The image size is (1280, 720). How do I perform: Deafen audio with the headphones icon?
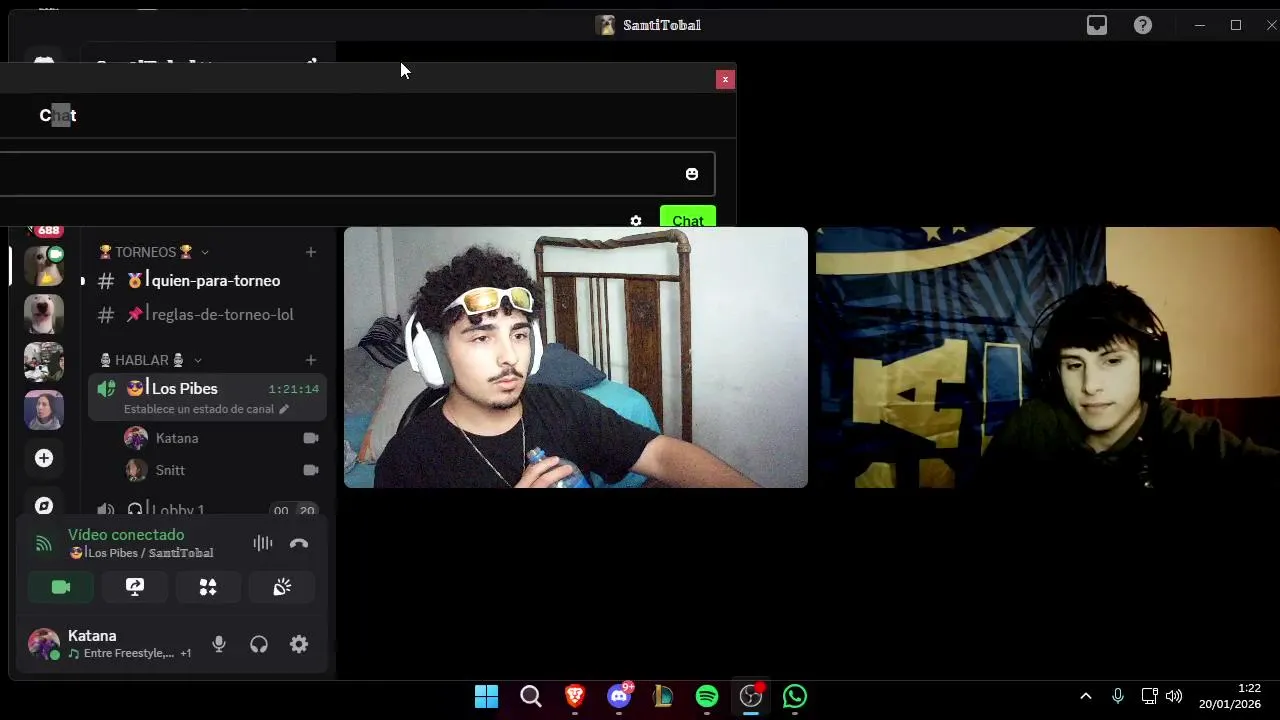click(x=259, y=644)
